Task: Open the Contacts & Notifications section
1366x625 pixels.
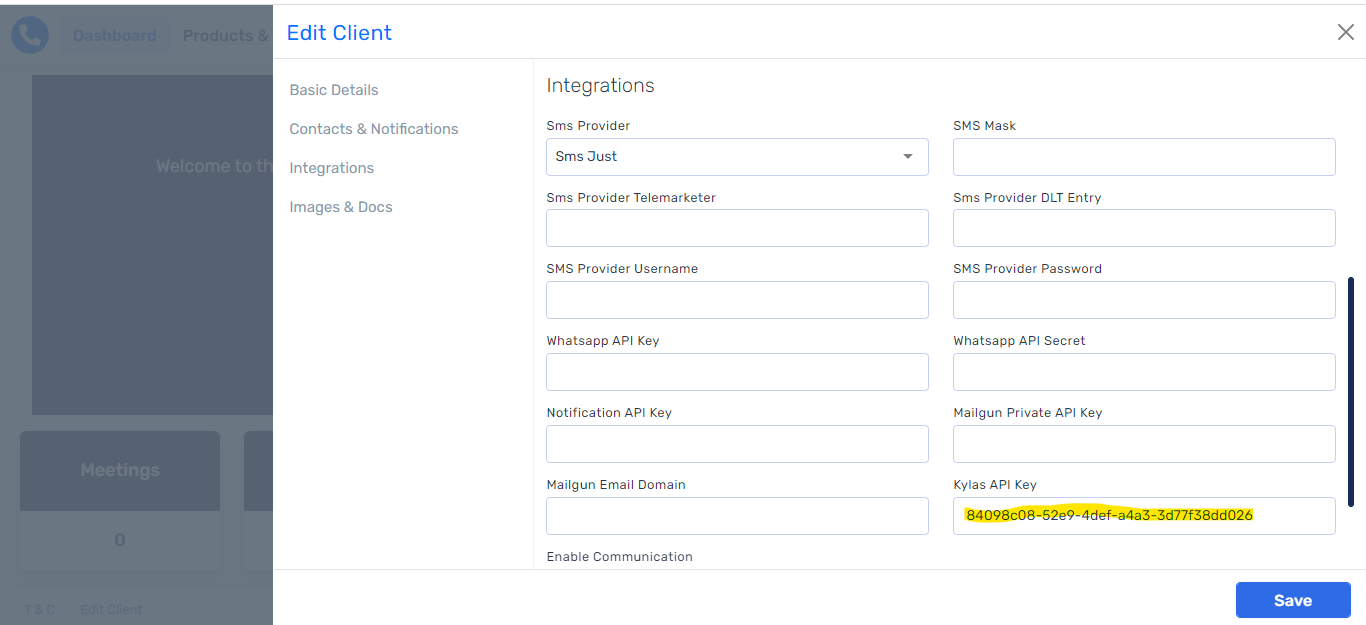Action: (x=373, y=128)
